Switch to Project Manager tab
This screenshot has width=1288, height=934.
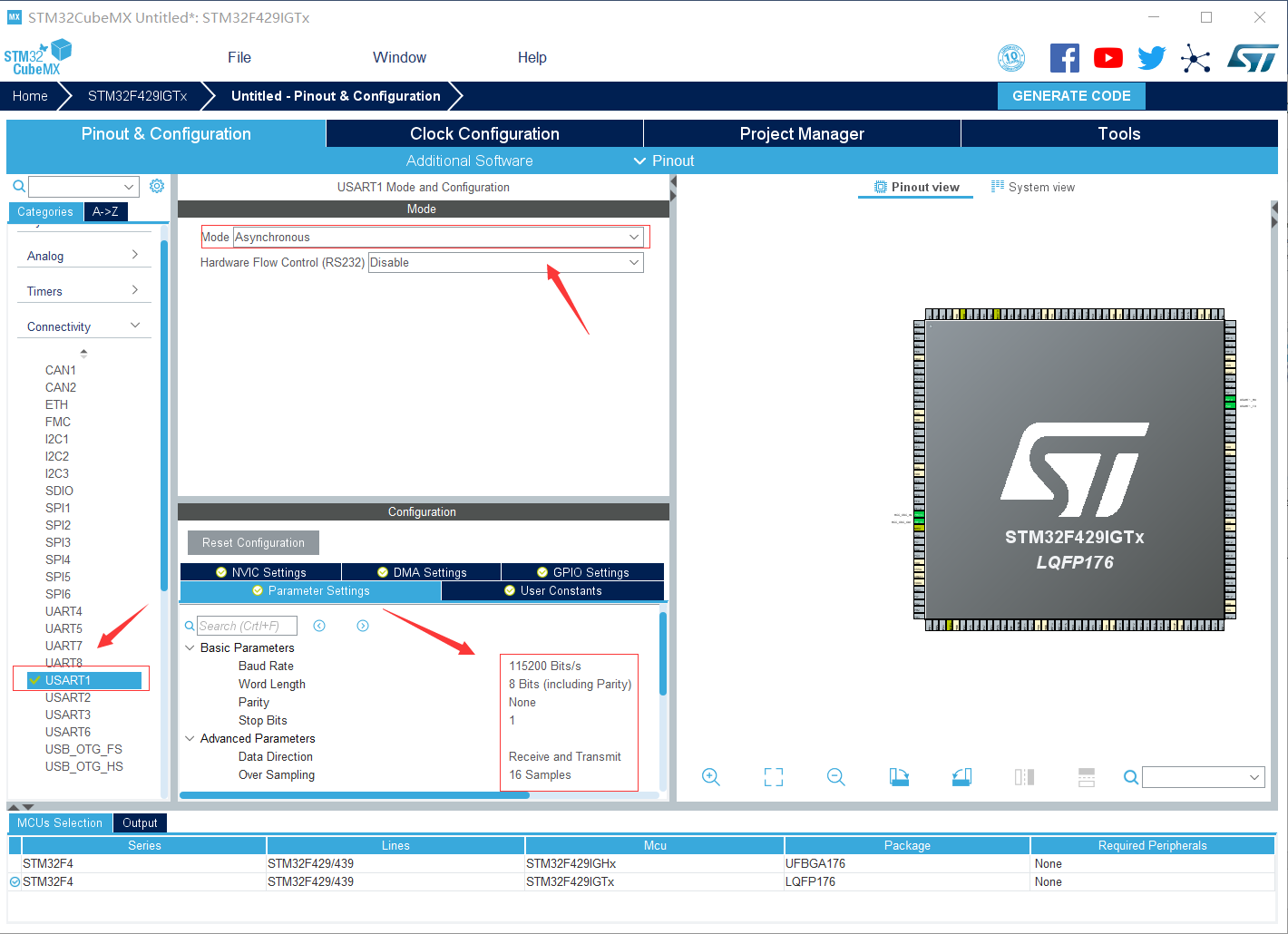(802, 133)
